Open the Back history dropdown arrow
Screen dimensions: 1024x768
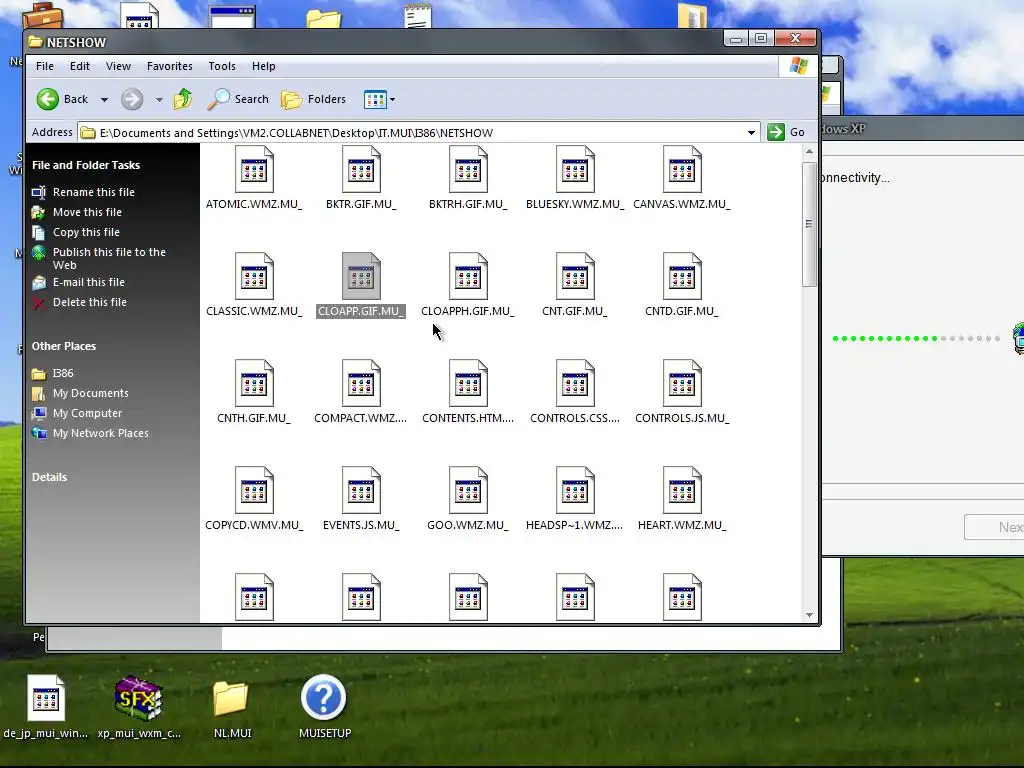[104, 99]
